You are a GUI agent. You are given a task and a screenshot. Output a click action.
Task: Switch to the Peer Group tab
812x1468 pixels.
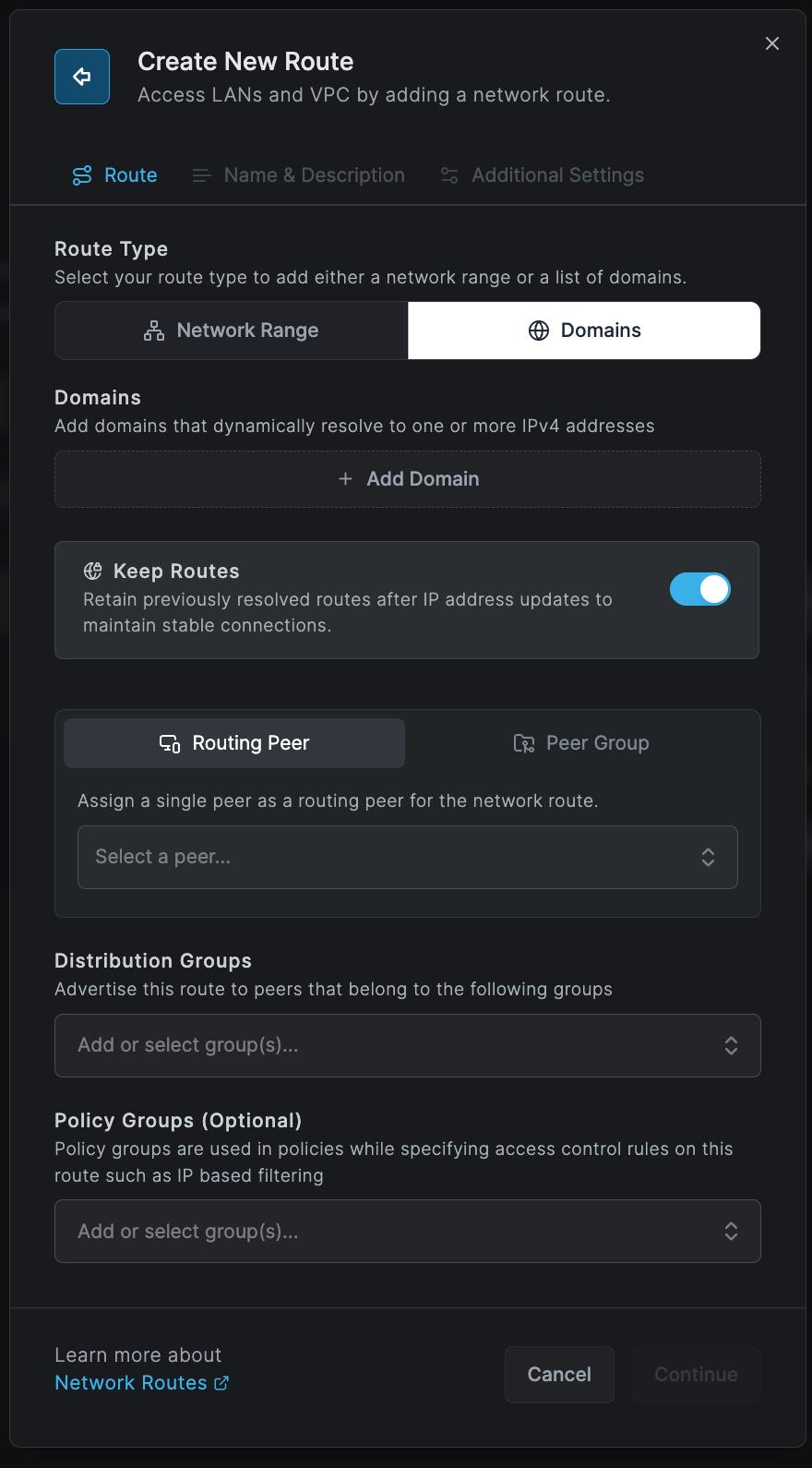(x=582, y=743)
